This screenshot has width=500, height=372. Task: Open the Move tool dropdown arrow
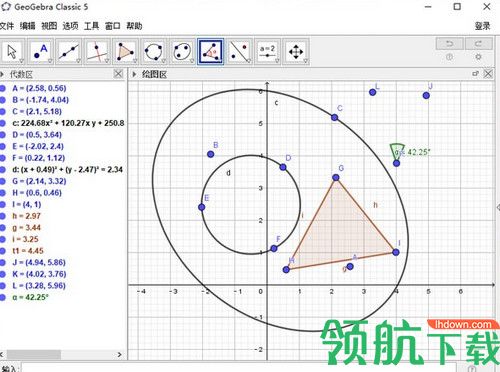click(21, 61)
